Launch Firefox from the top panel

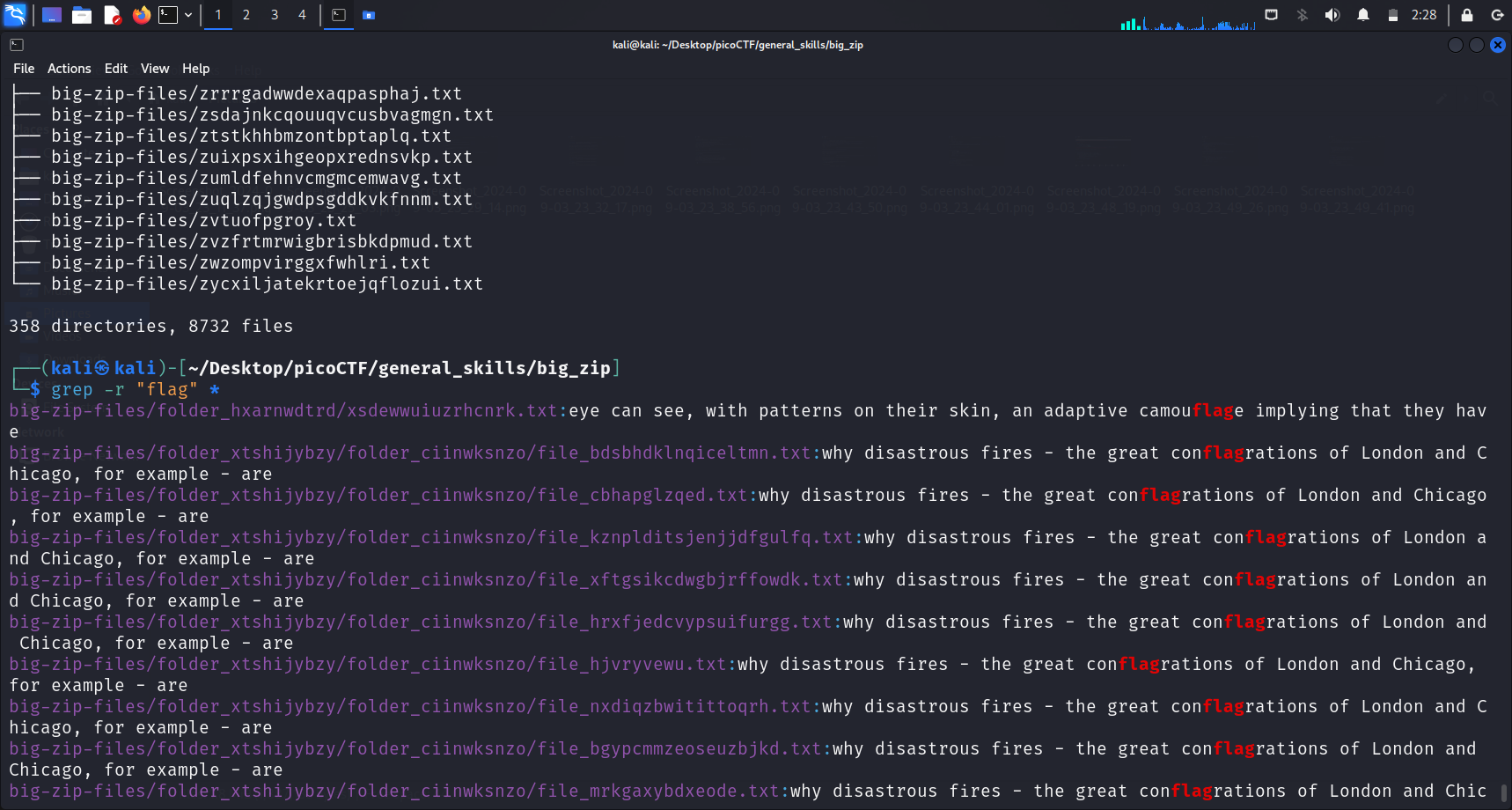pyautogui.click(x=141, y=15)
